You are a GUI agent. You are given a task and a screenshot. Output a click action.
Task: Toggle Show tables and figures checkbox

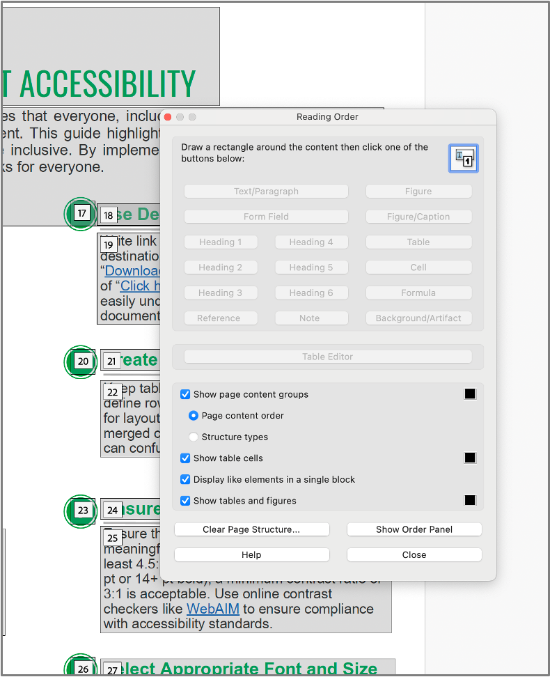(185, 500)
